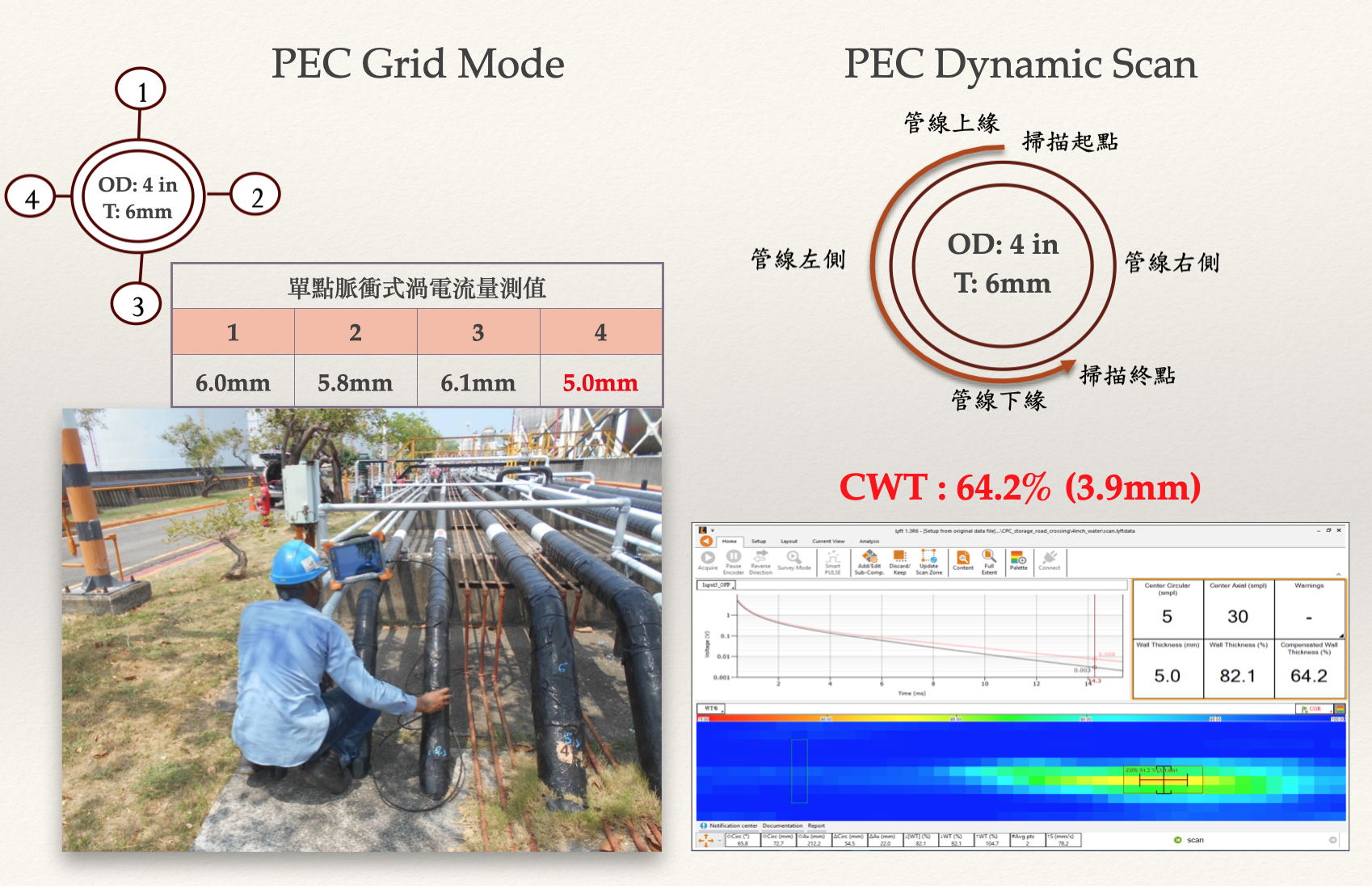
Task: Open the Notification center
Action: pos(733,825)
